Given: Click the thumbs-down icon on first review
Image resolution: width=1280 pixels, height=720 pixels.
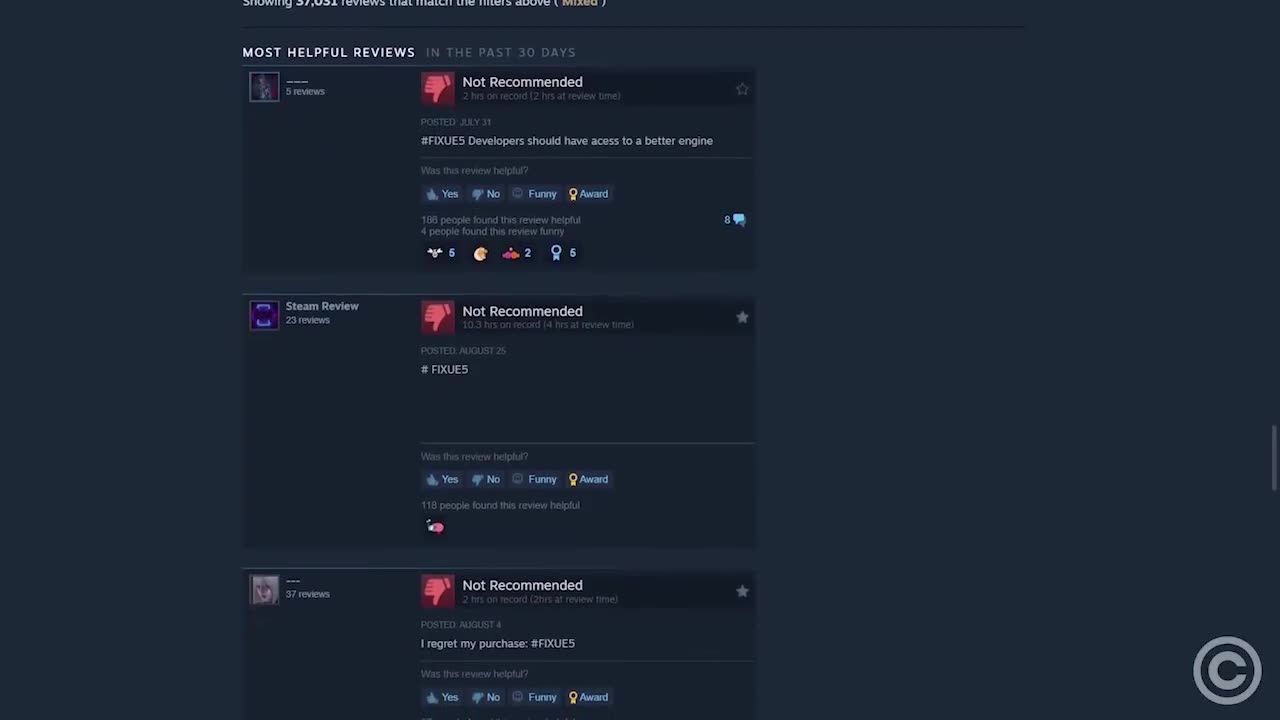Looking at the screenshot, I should 437,88.
